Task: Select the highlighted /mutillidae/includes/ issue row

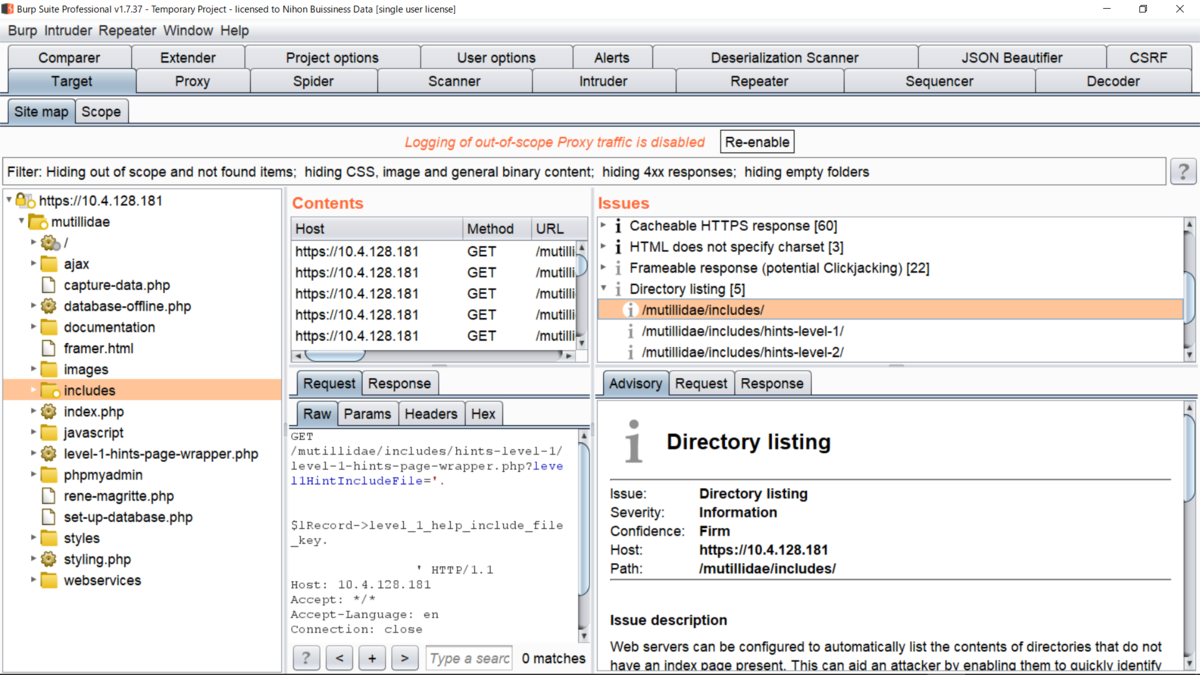Action: pyautogui.click(x=890, y=310)
